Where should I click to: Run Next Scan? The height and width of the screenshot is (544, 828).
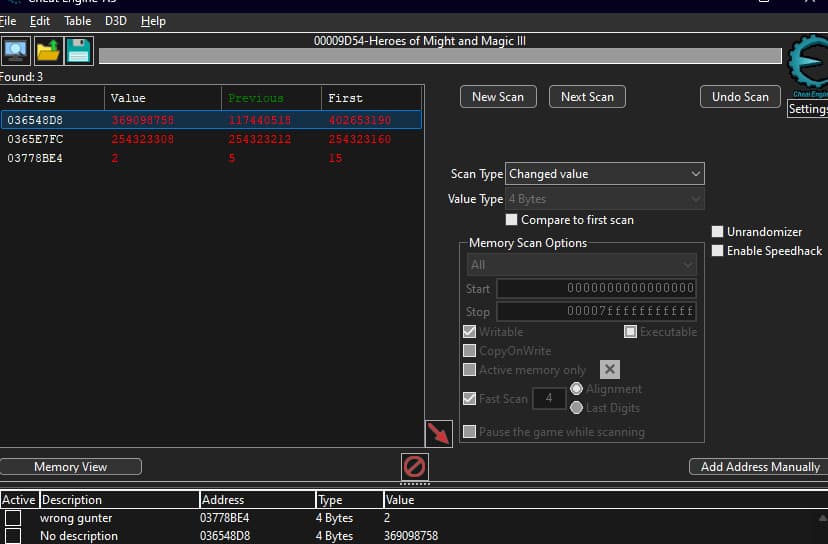(587, 97)
